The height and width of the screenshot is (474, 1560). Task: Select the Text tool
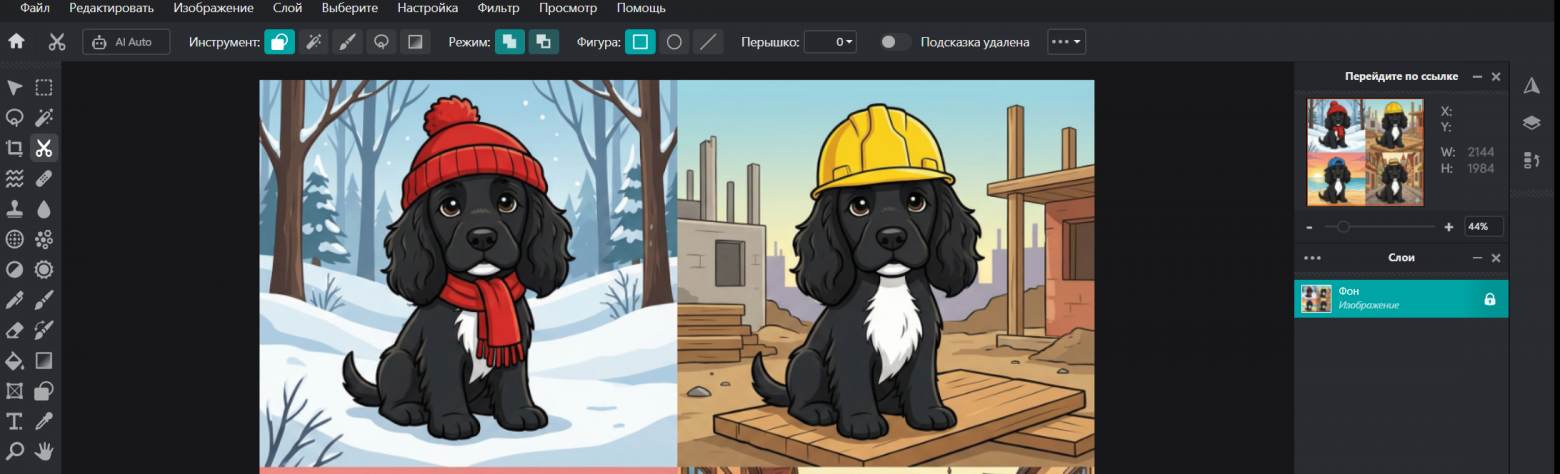15,420
